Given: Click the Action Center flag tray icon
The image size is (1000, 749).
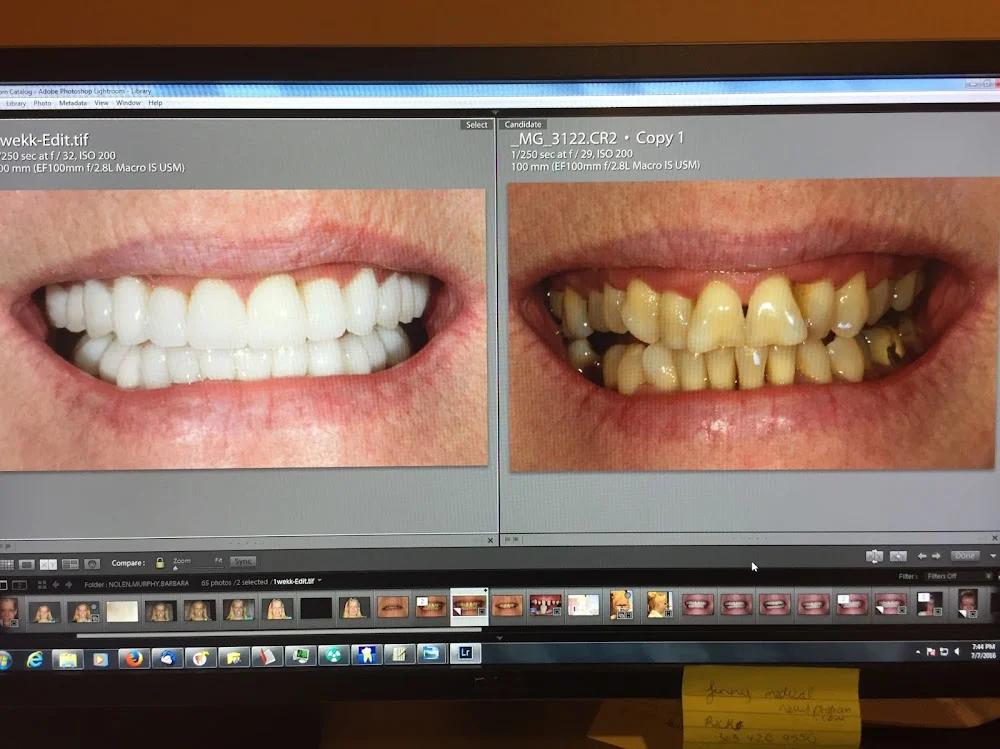Looking at the screenshot, I should 930,651.
